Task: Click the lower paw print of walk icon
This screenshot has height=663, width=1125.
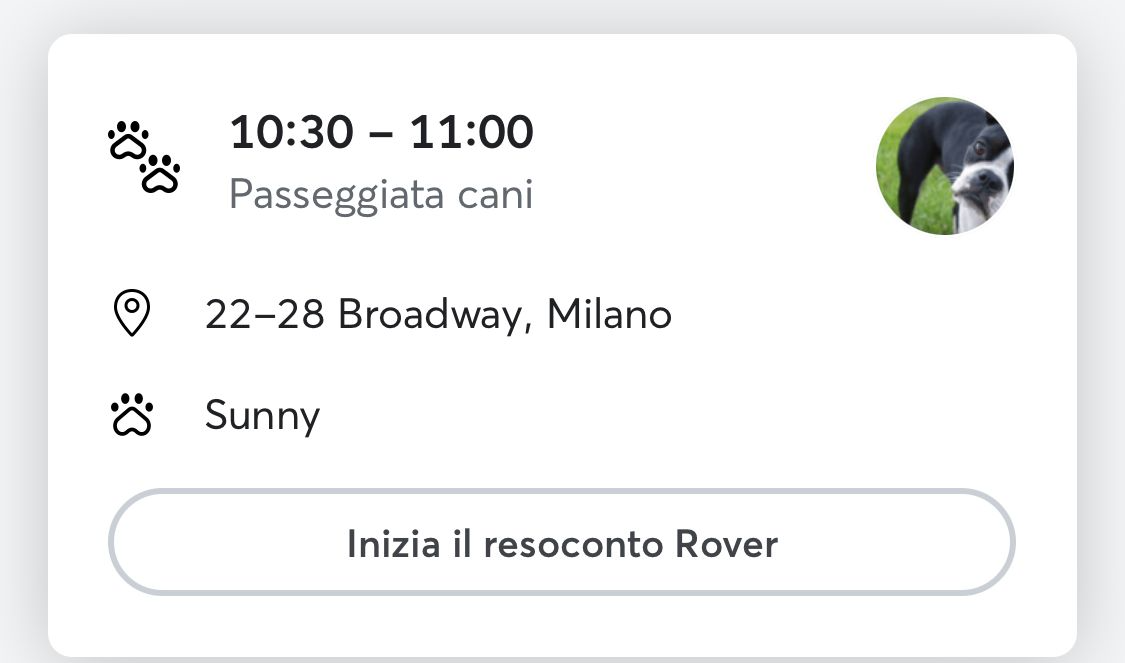Action: pyautogui.click(x=160, y=174)
